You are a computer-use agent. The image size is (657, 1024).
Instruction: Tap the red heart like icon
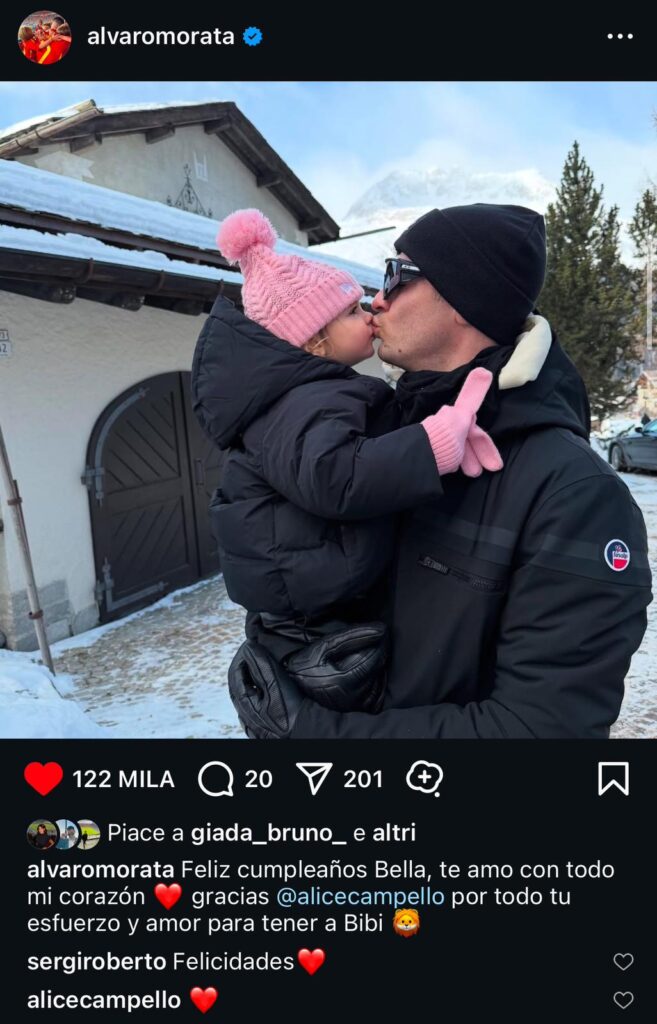(x=44, y=778)
